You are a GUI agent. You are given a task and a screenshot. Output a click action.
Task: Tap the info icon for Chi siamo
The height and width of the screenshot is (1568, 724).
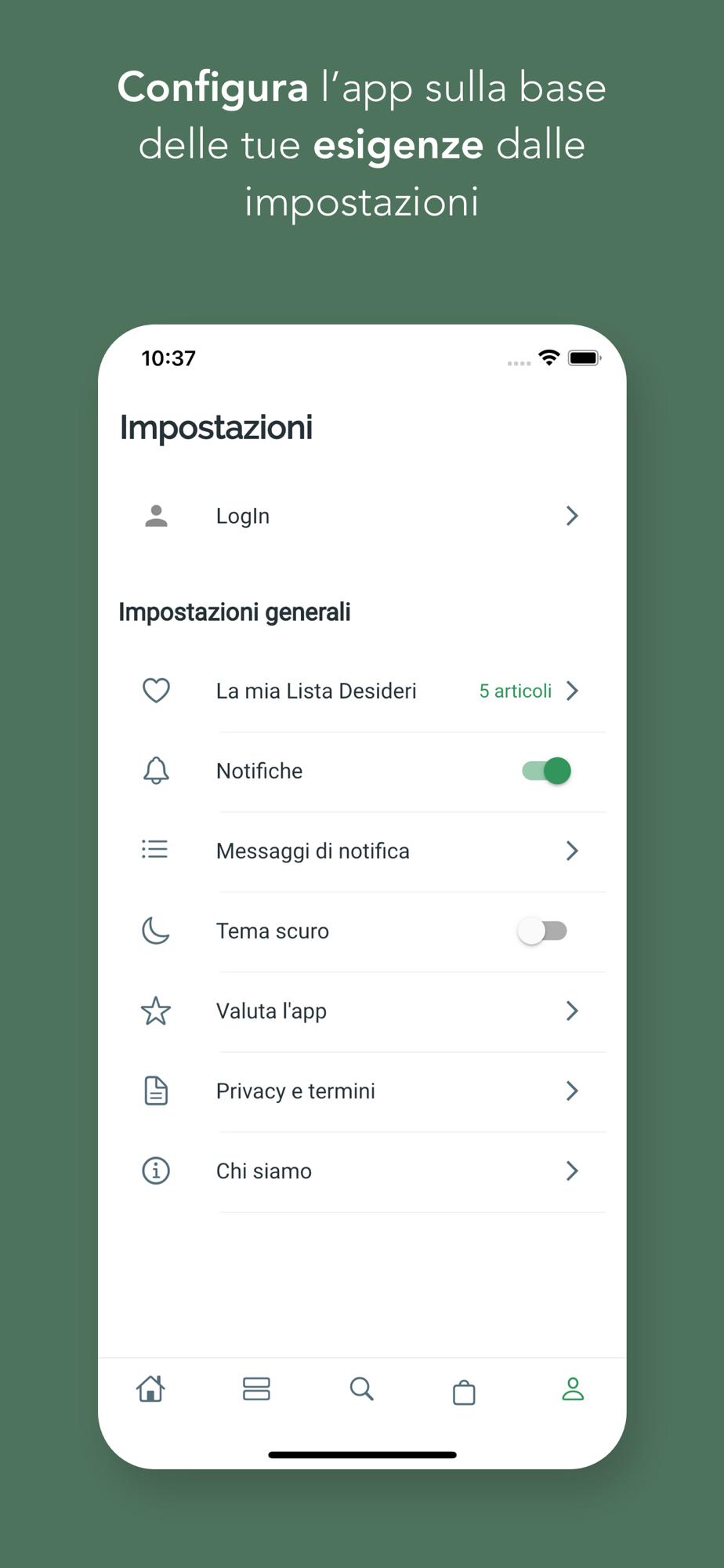point(156,1171)
